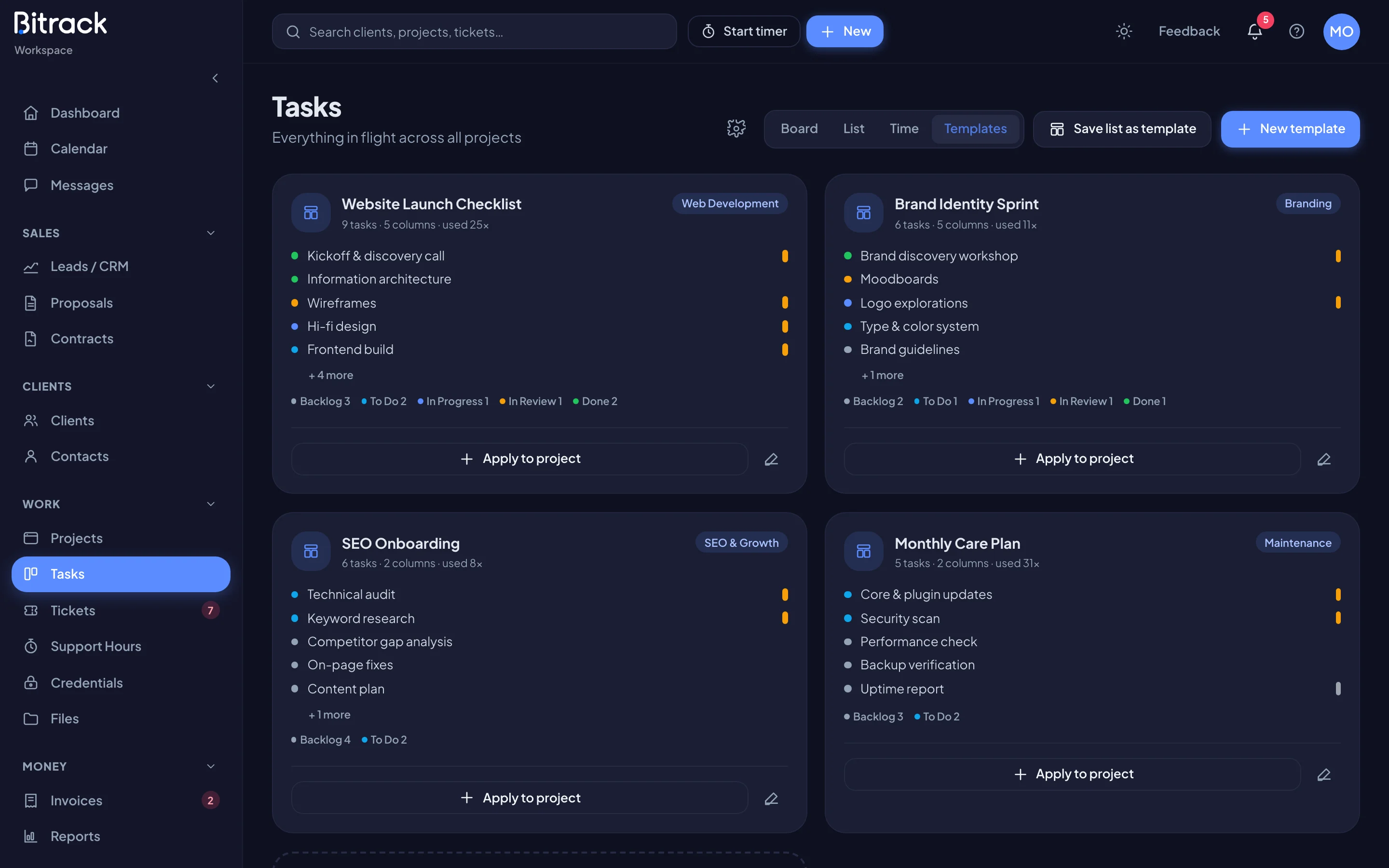Viewport: 1389px width, 868px height.
Task: Click the Leads / CRM chart icon
Action: tap(31, 266)
